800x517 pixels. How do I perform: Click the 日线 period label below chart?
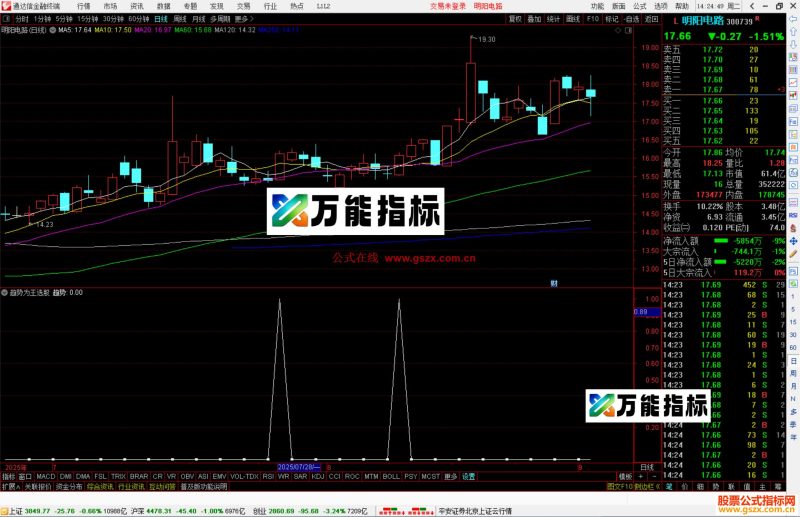point(647,467)
